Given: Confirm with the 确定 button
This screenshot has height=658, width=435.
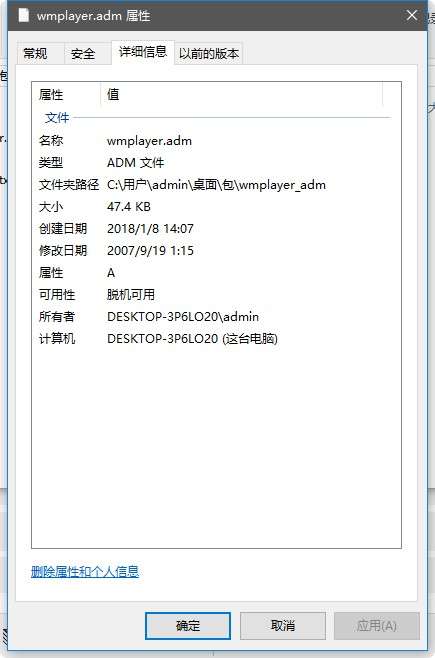Looking at the screenshot, I should pos(188,625).
